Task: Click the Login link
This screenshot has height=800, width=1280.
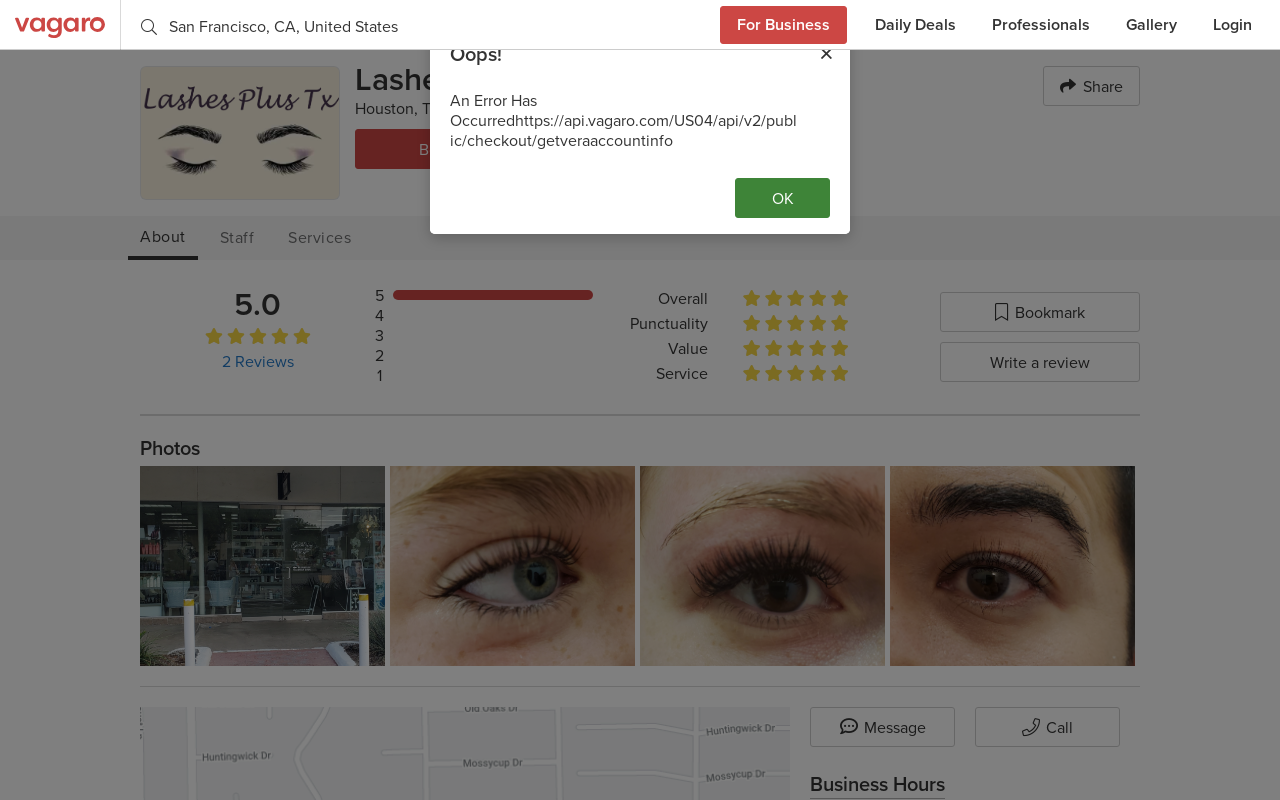Action: click(1232, 25)
